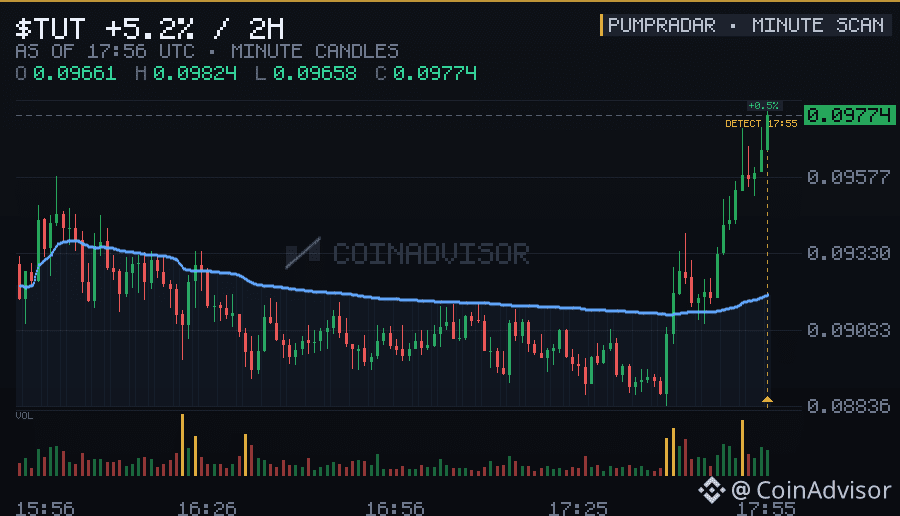This screenshot has width=900, height=516.
Task: Click the 0.09330 price axis label
Action: (848, 253)
